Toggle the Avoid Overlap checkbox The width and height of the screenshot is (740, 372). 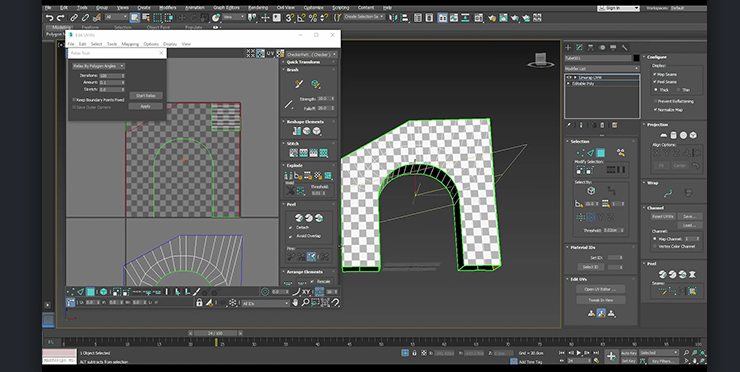(290, 236)
